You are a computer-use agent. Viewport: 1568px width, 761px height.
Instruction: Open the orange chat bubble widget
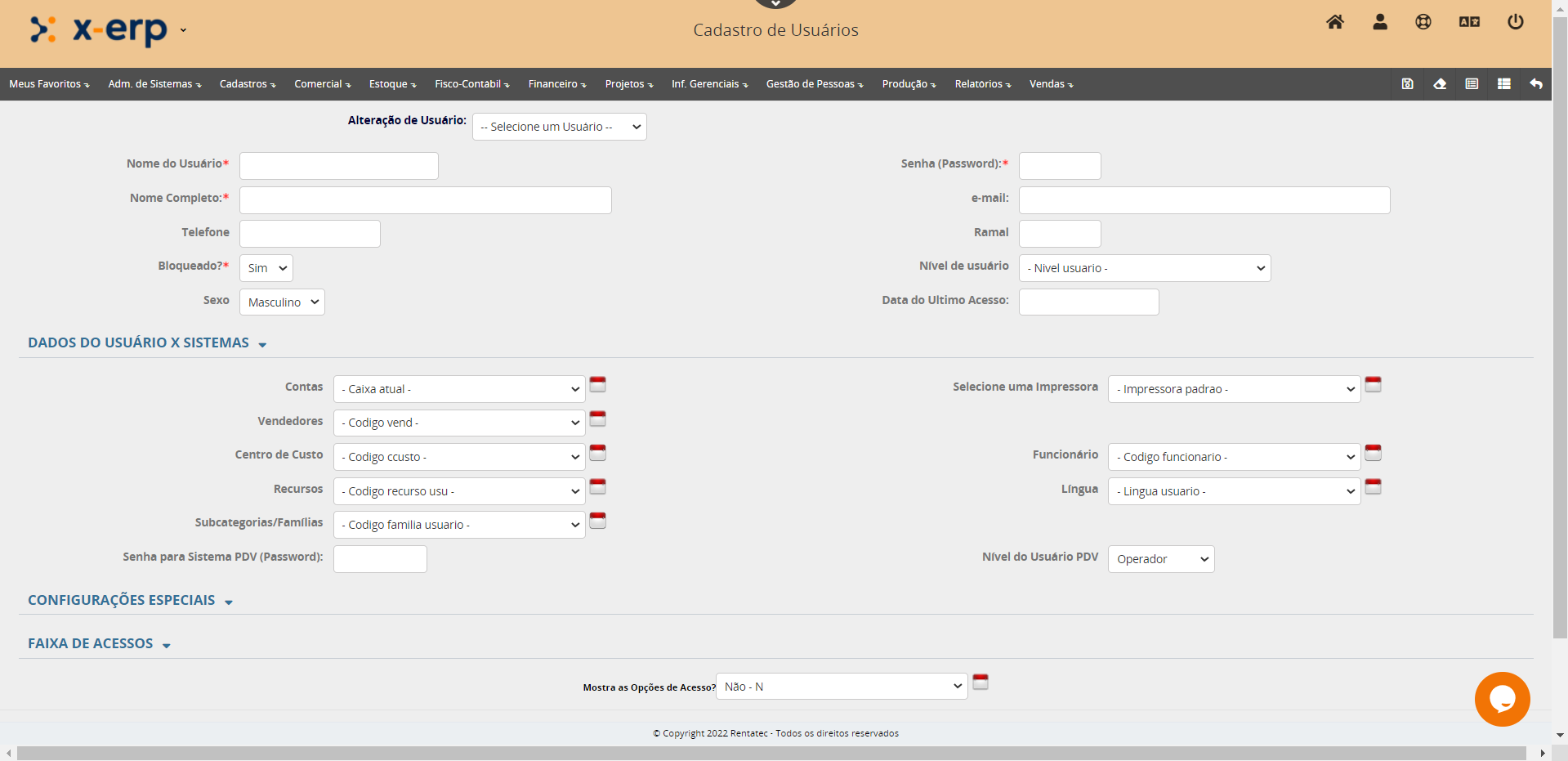pos(1502,699)
